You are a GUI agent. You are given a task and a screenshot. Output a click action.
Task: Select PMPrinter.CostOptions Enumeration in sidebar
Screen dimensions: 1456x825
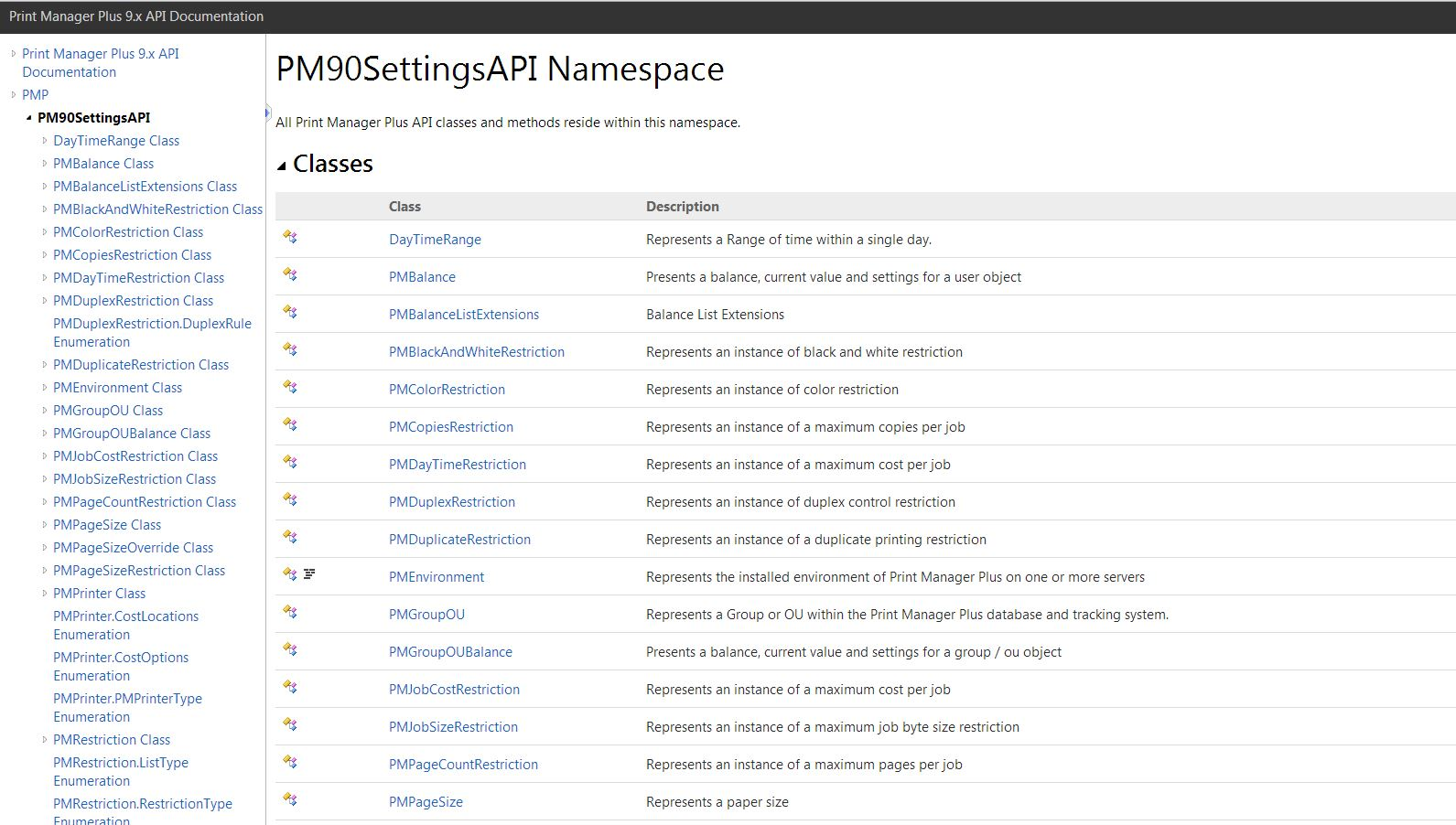121,667
